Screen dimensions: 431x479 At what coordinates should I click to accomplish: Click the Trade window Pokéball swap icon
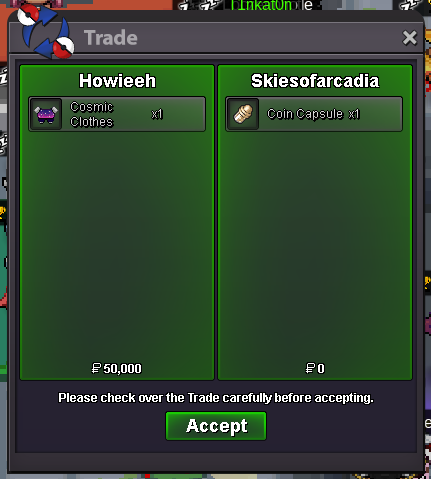pyautogui.click(x=46, y=32)
